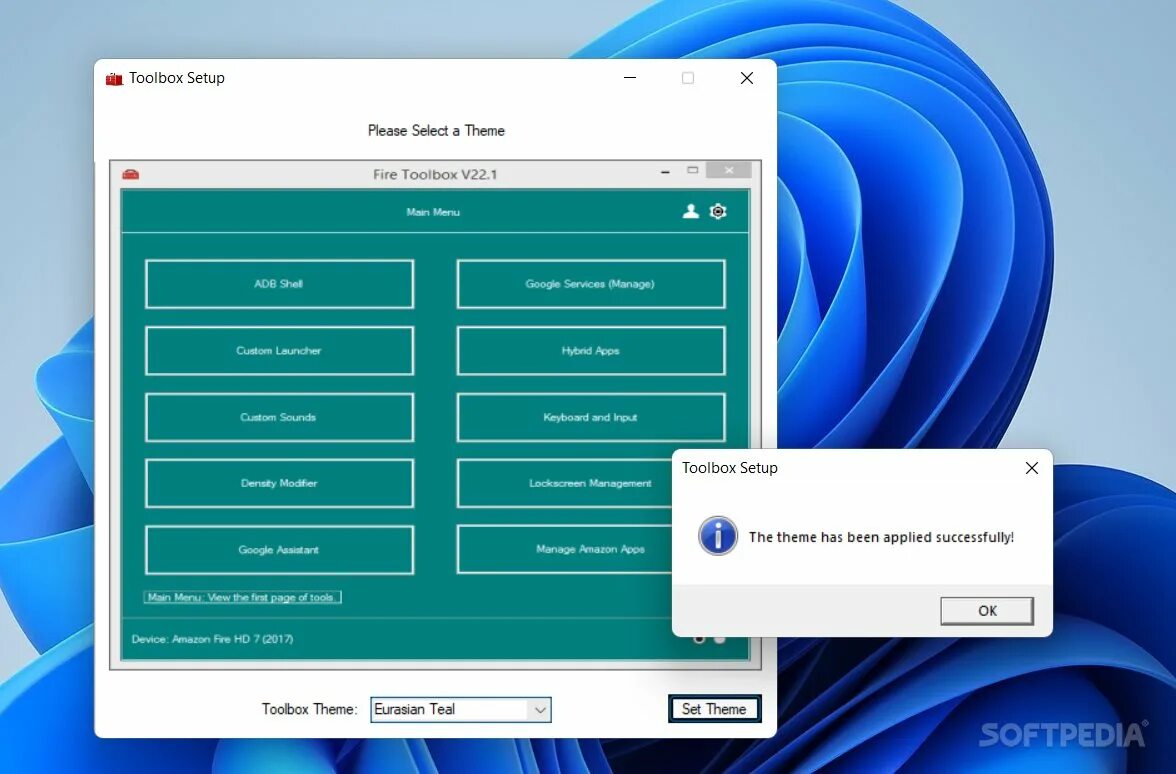Open the Toolbox Theme dropdown arrow
Image resolution: width=1176 pixels, height=774 pixels.
pyautogui.click(x=540, y=710)
